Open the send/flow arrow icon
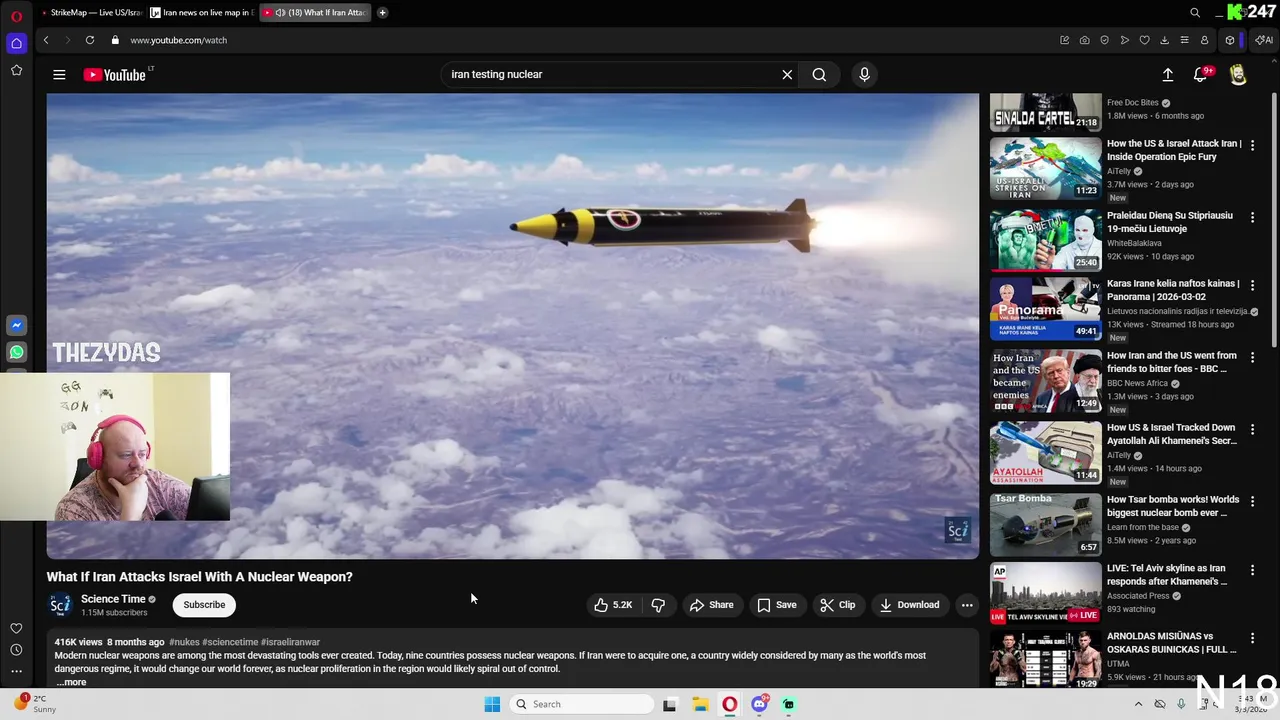This screenshot has width=1280, height=720. pyautogui.click(x=1125, y=40)
